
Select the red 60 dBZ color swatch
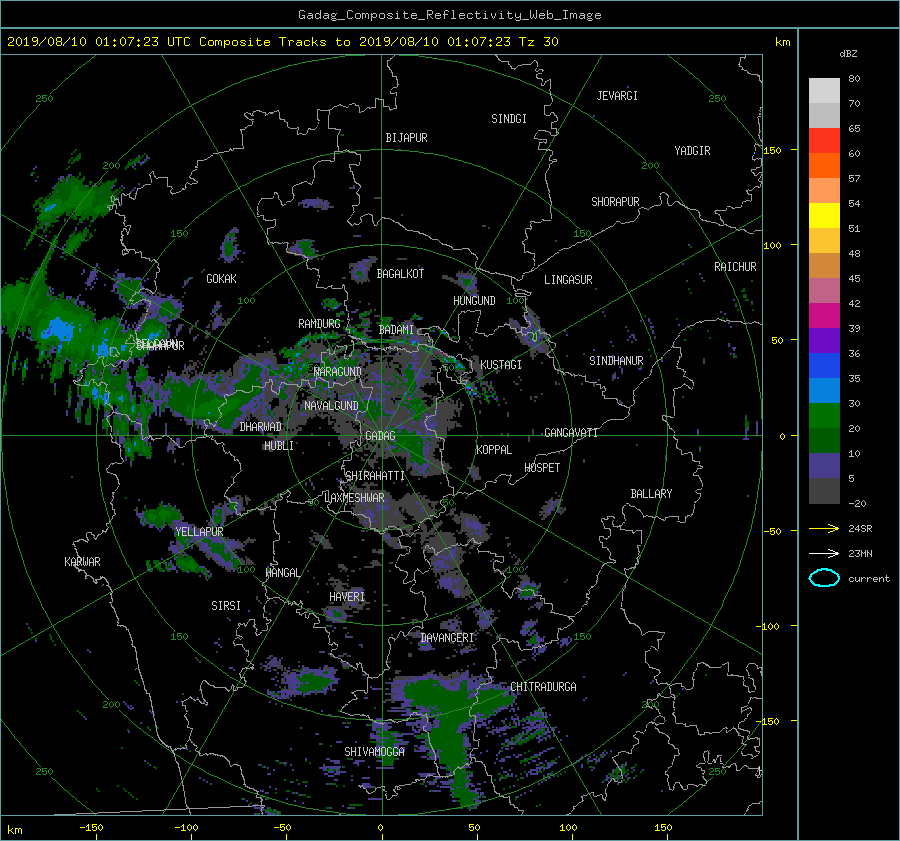click(824, 141)
